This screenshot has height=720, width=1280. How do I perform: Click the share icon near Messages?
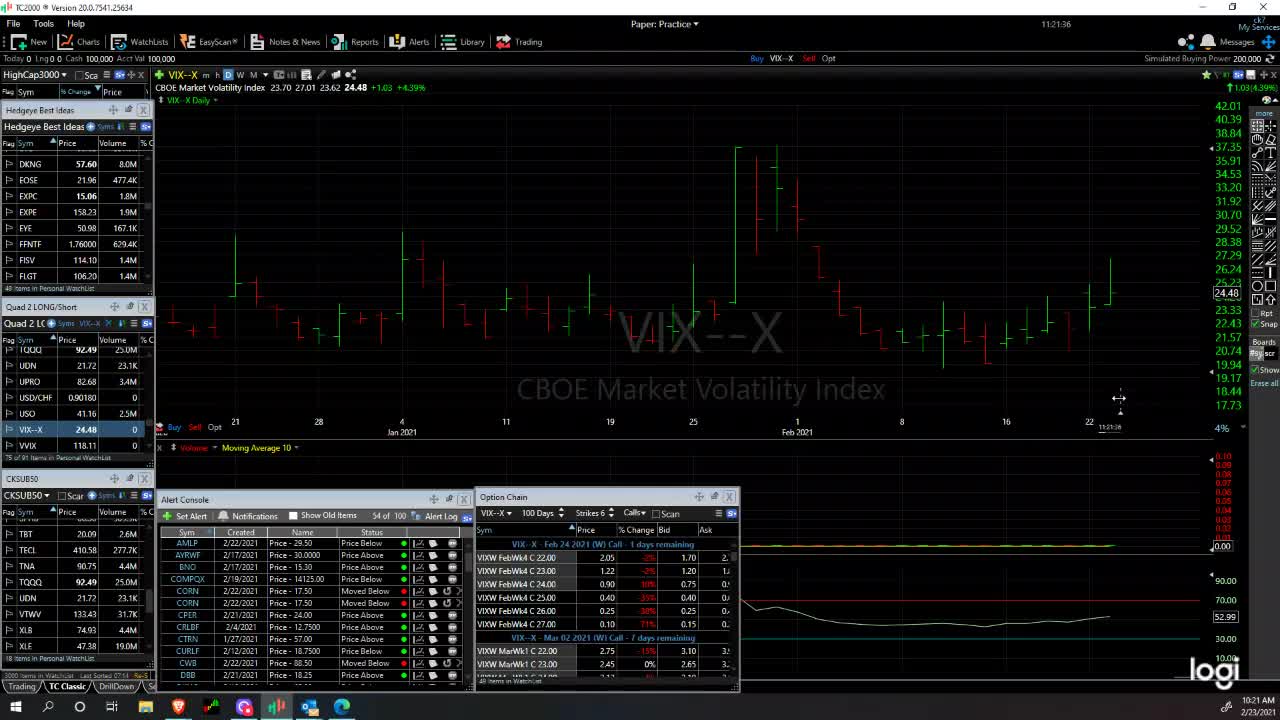pos(1187,42)
